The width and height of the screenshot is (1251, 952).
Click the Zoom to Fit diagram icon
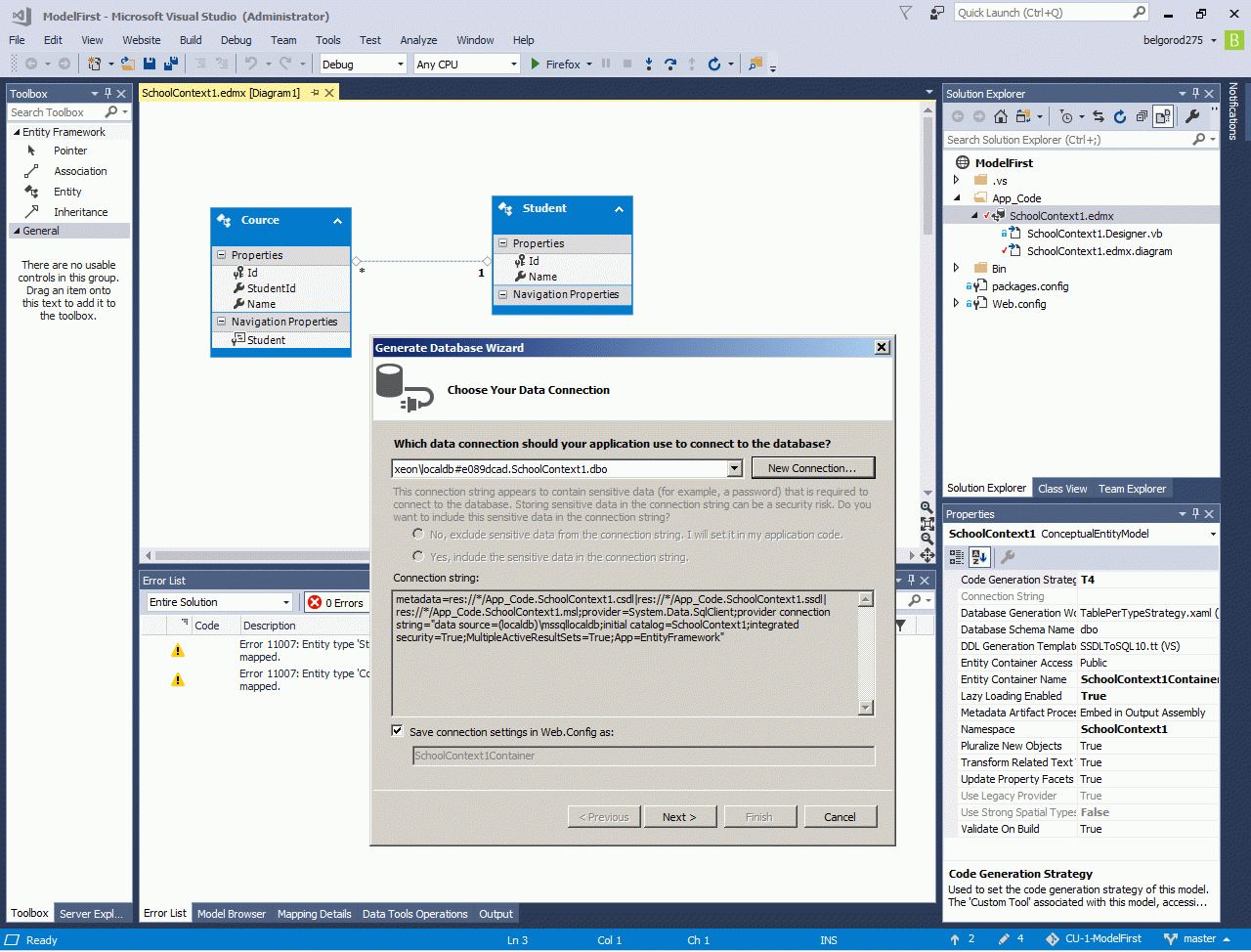tap(927, 523)
